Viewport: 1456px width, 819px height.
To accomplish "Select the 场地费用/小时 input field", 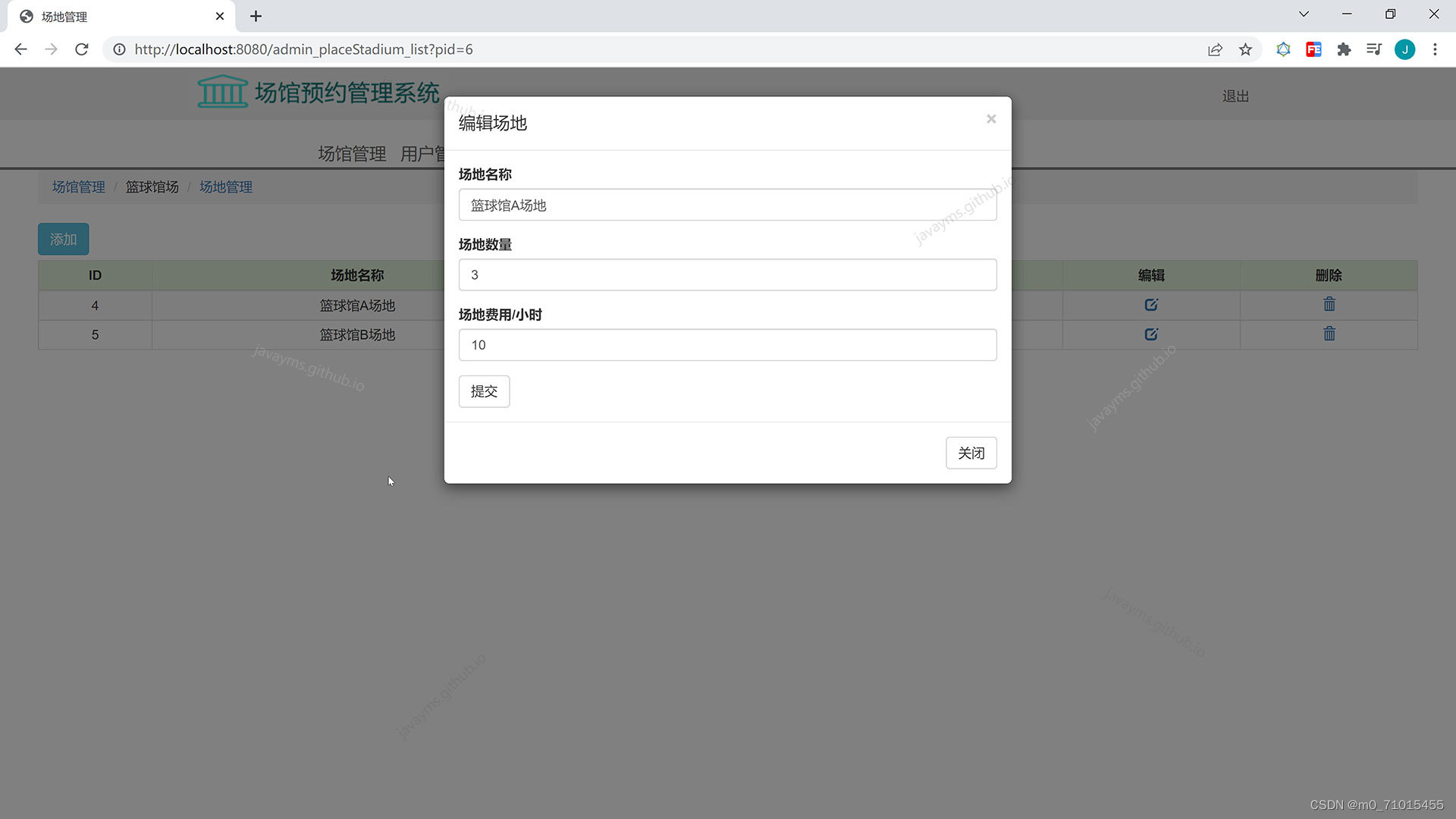I will [727, 345].
